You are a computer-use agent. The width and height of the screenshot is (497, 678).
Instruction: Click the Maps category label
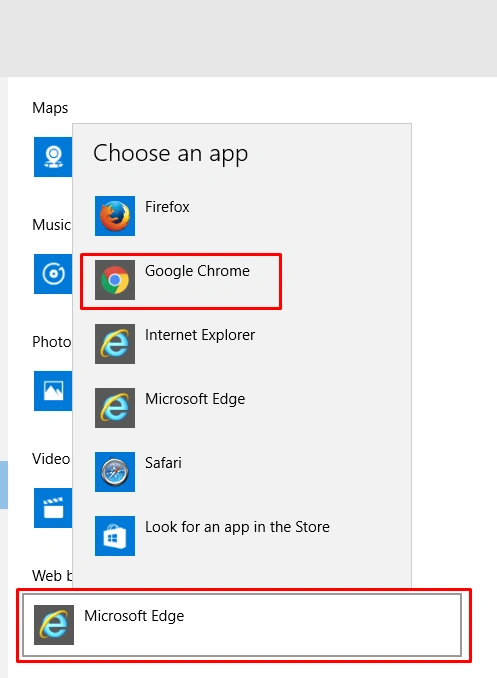(50, 108)
